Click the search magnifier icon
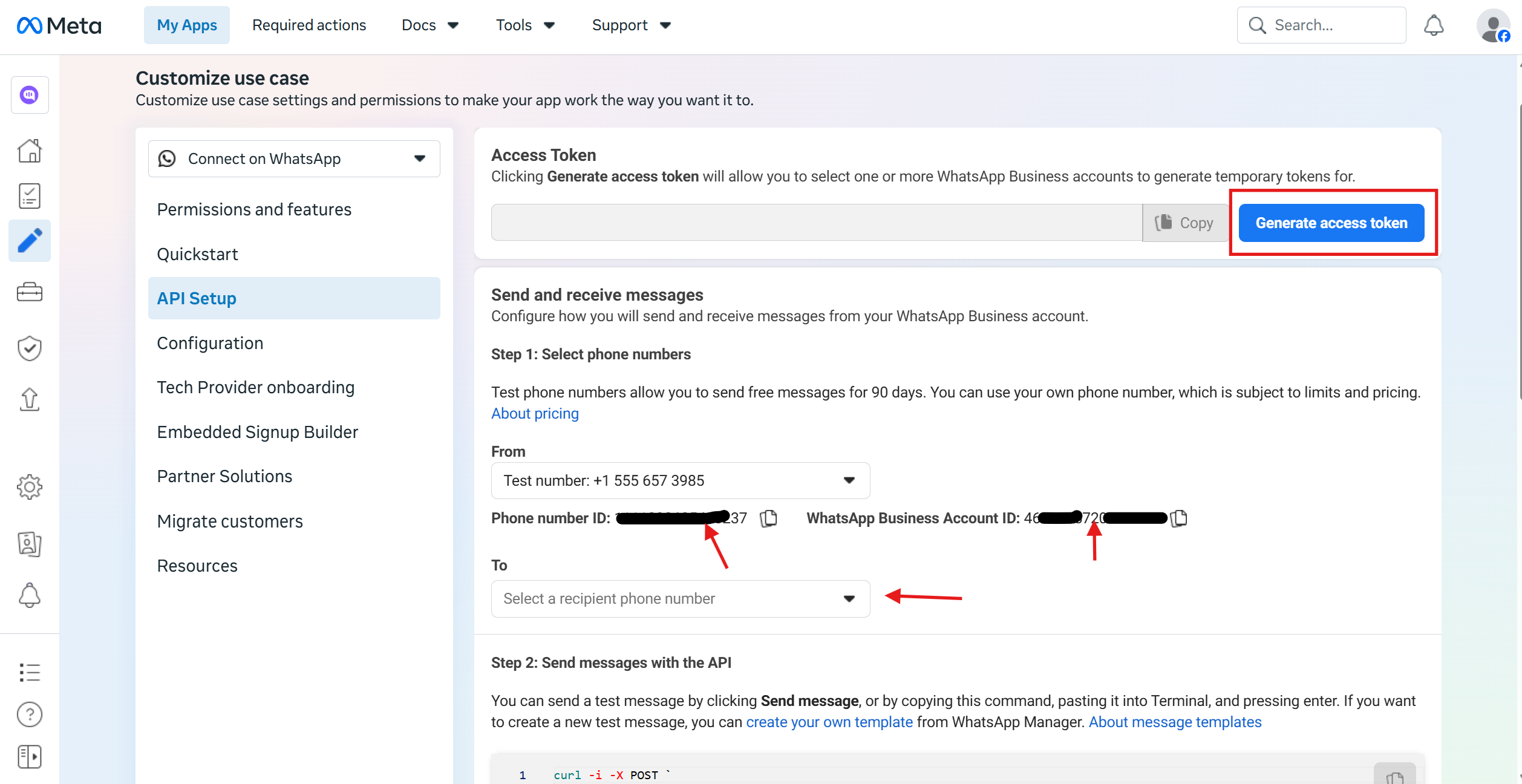 1257,25
